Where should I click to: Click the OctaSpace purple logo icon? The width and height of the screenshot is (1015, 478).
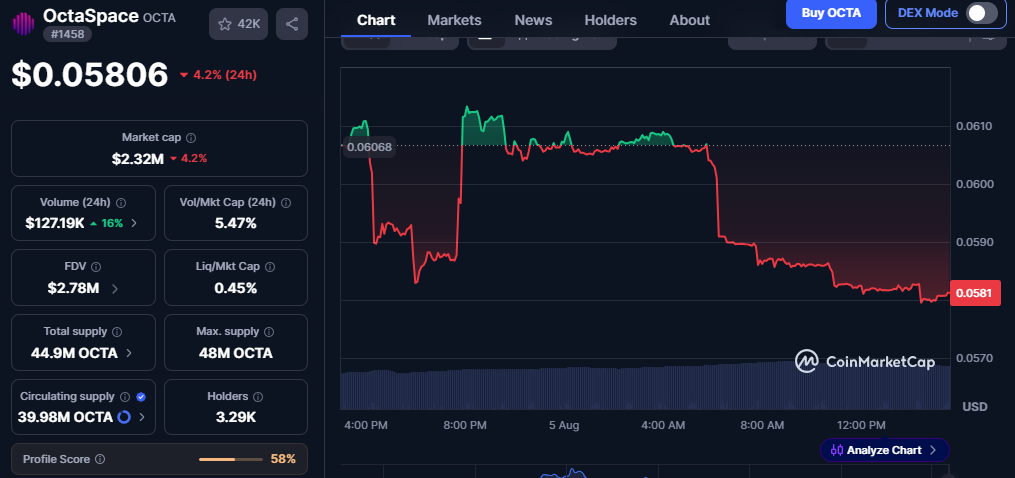click(23, 24)
